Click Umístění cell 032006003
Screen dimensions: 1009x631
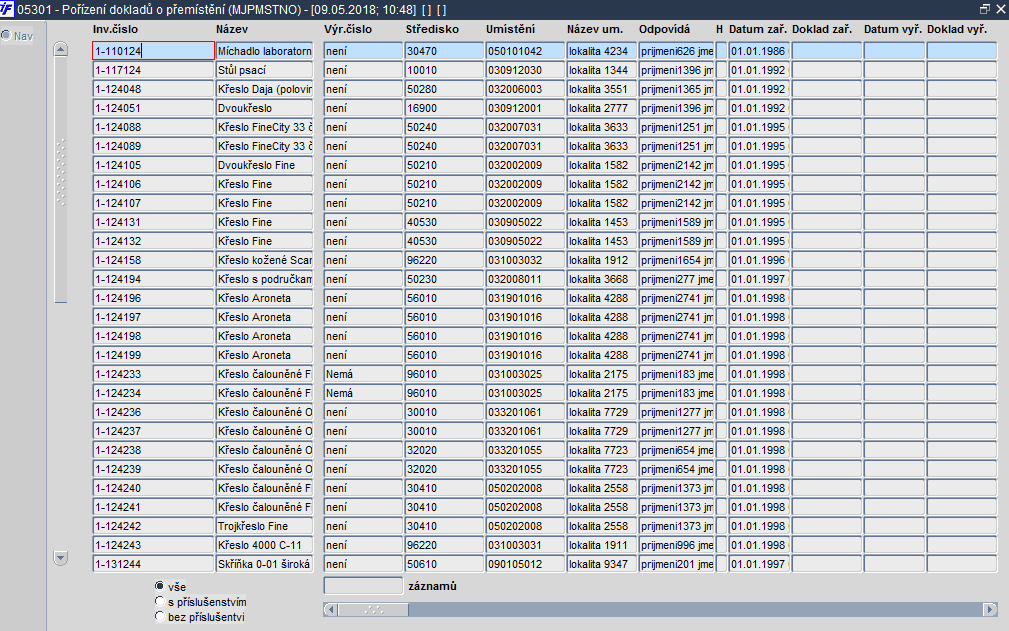tap(525, 89)
